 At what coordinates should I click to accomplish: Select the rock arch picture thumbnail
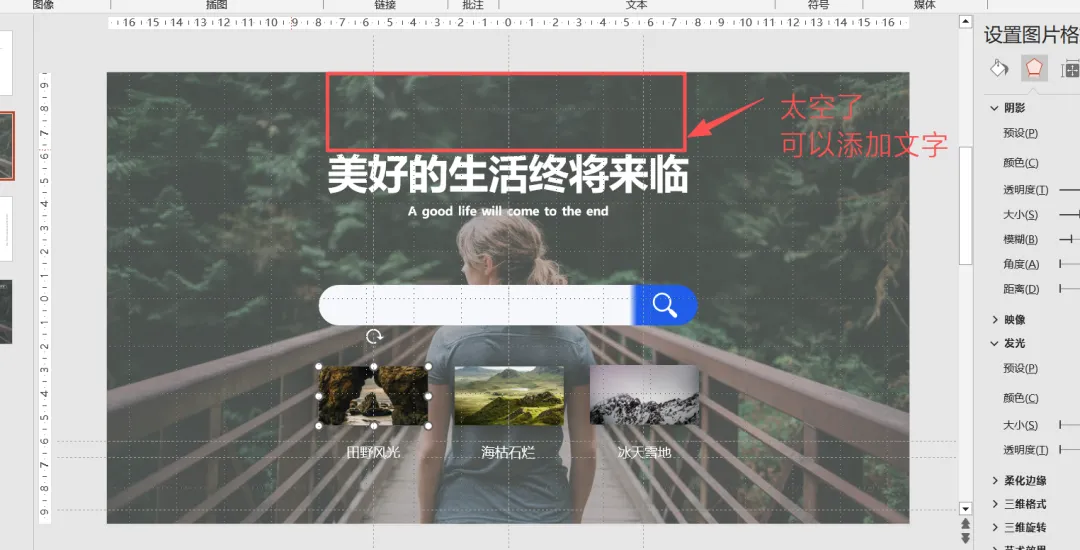pos(373,396)
